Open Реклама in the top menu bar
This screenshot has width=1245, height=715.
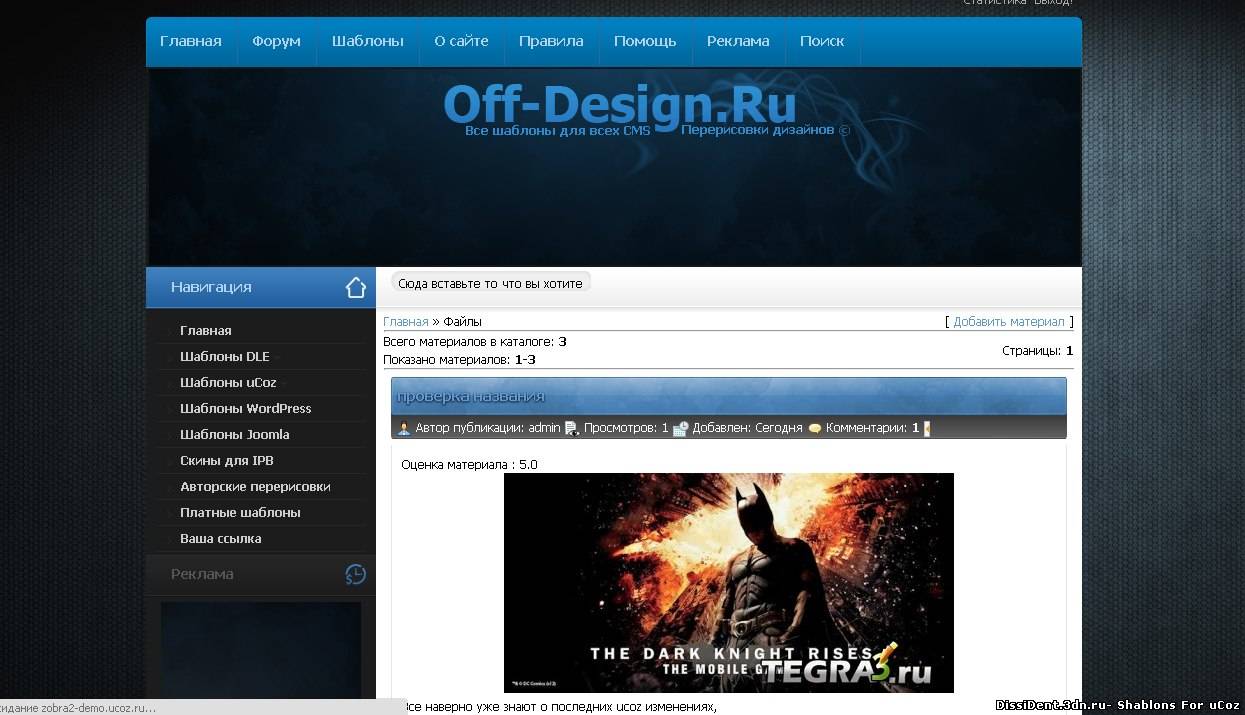(x=738, y=41)
